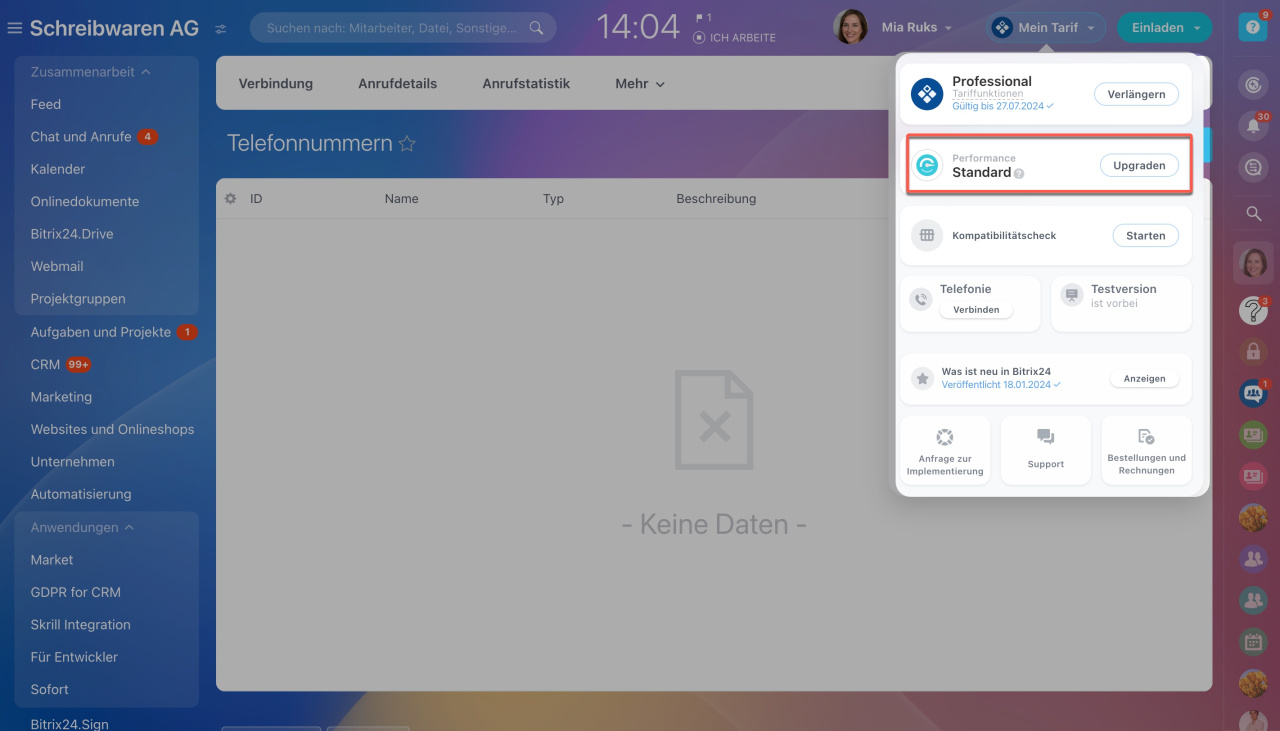
Task: Click the Upgraden button for Performance Standard
Action: coord(1139,166)
